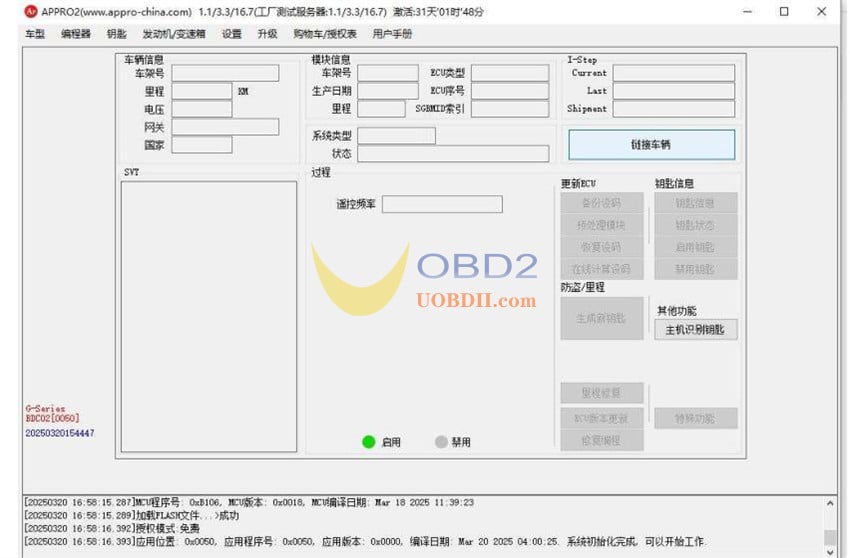The image size is (850, 558).
Task: Minimize the APPRO2 window
Action: coord(748,11)
